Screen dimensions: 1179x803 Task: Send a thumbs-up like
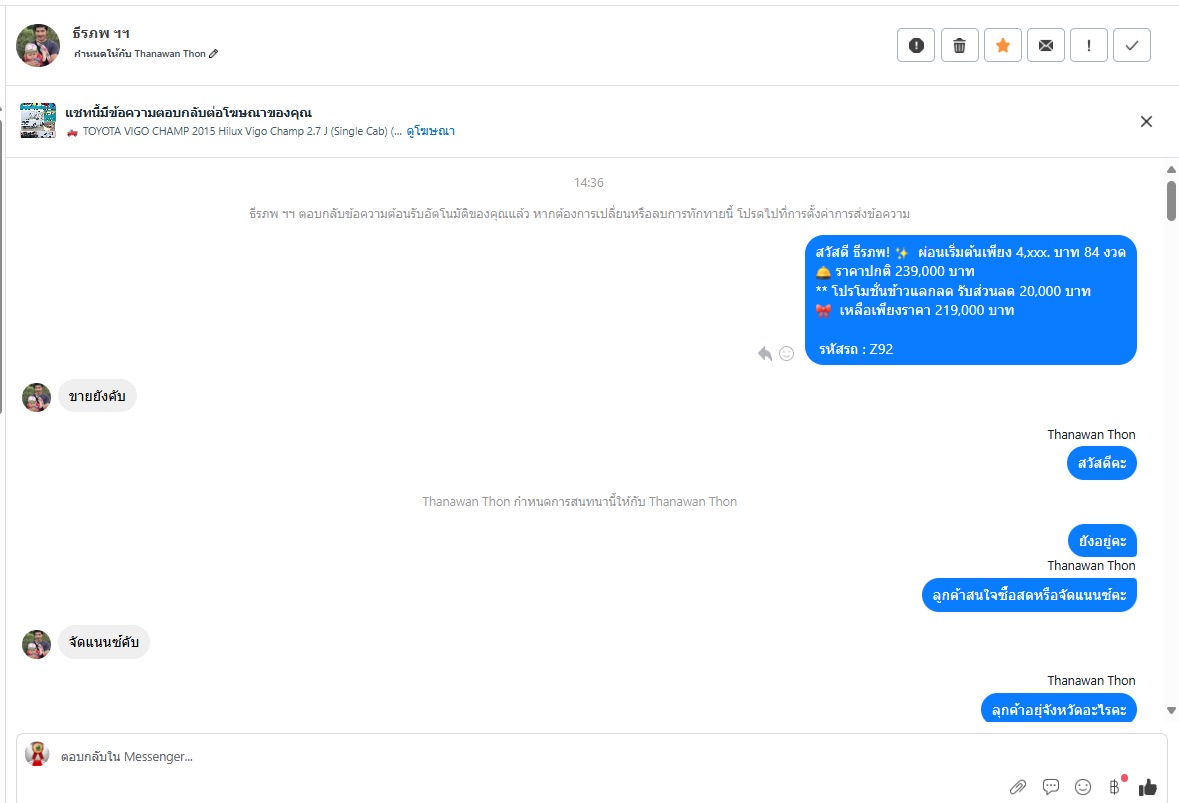point(1147,786)
